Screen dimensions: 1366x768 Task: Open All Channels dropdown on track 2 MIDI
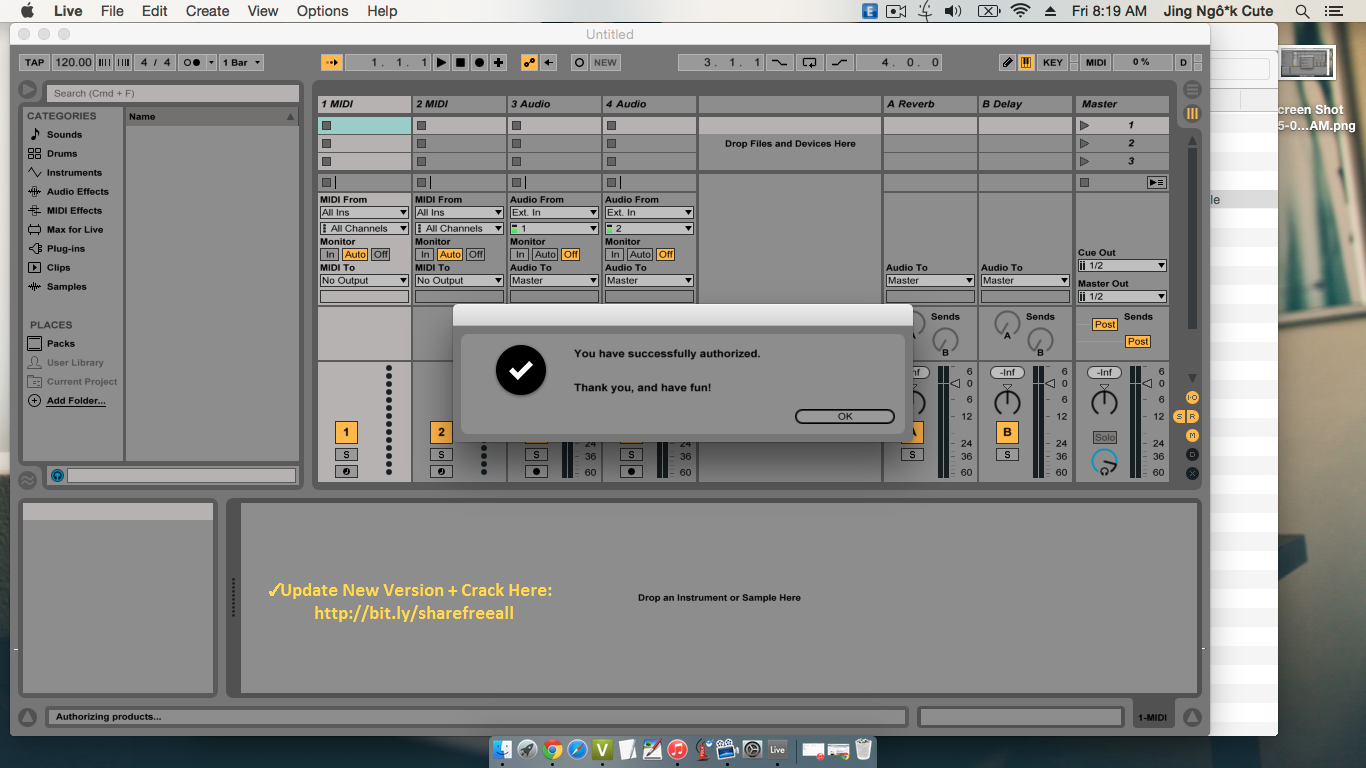[459, 228]
